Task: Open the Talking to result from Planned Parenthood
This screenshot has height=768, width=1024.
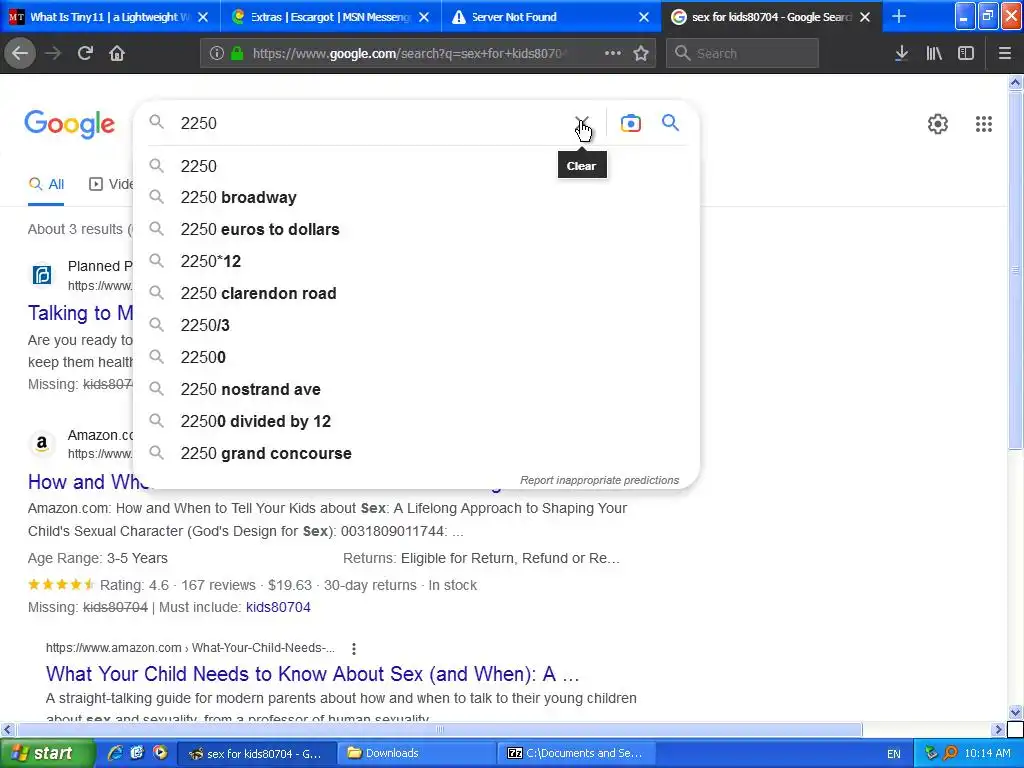Action: coord(80,313)
